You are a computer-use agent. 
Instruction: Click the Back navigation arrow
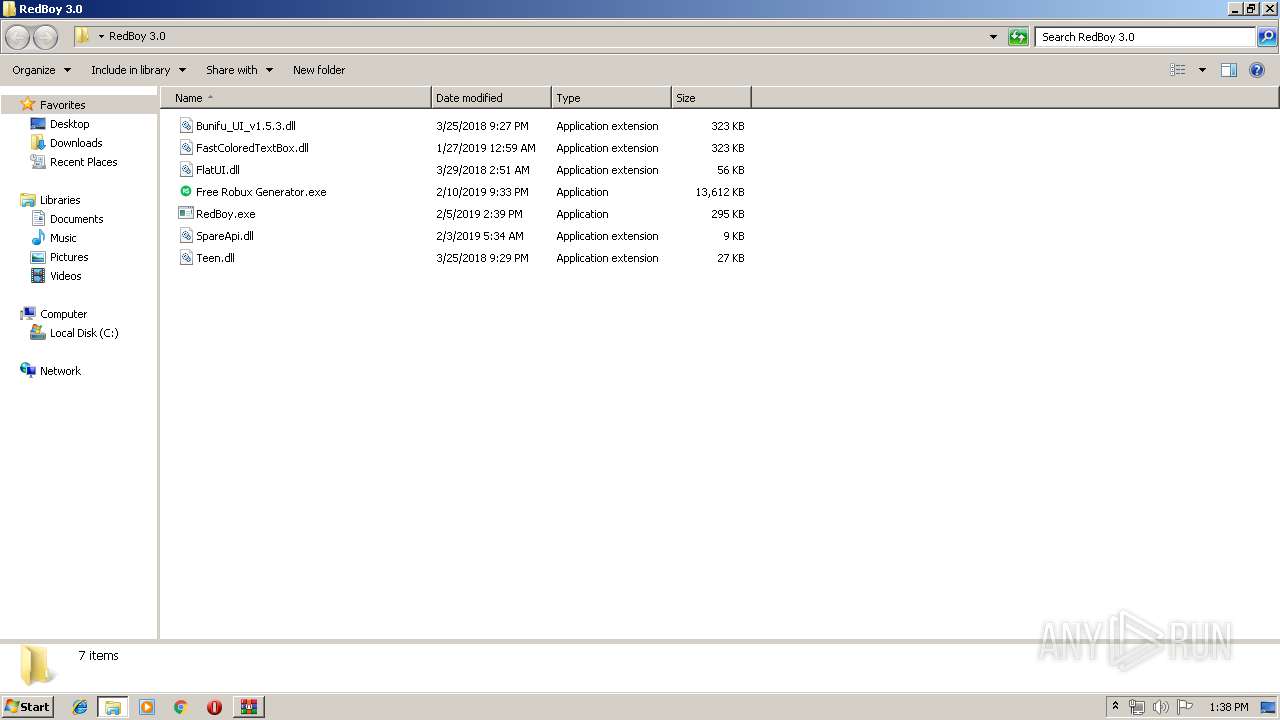coord(17,37)
